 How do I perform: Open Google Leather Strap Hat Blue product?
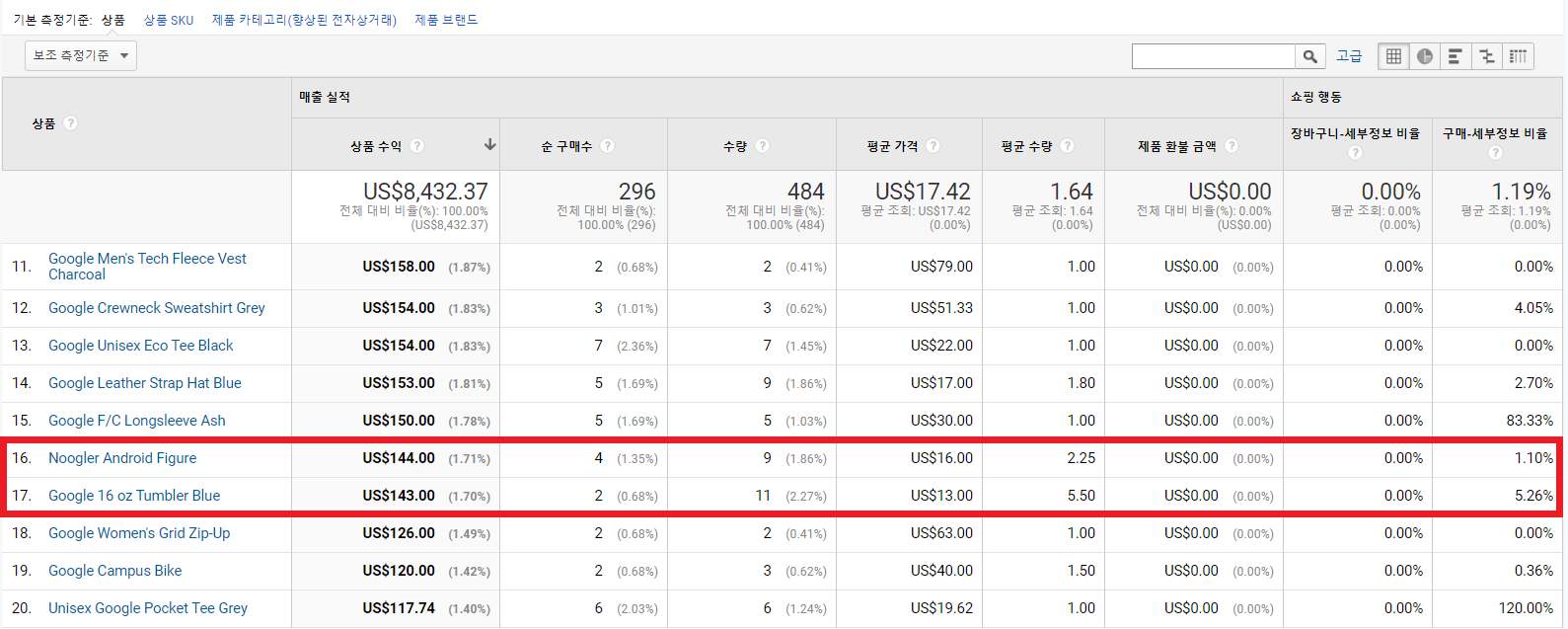[145, 383]
